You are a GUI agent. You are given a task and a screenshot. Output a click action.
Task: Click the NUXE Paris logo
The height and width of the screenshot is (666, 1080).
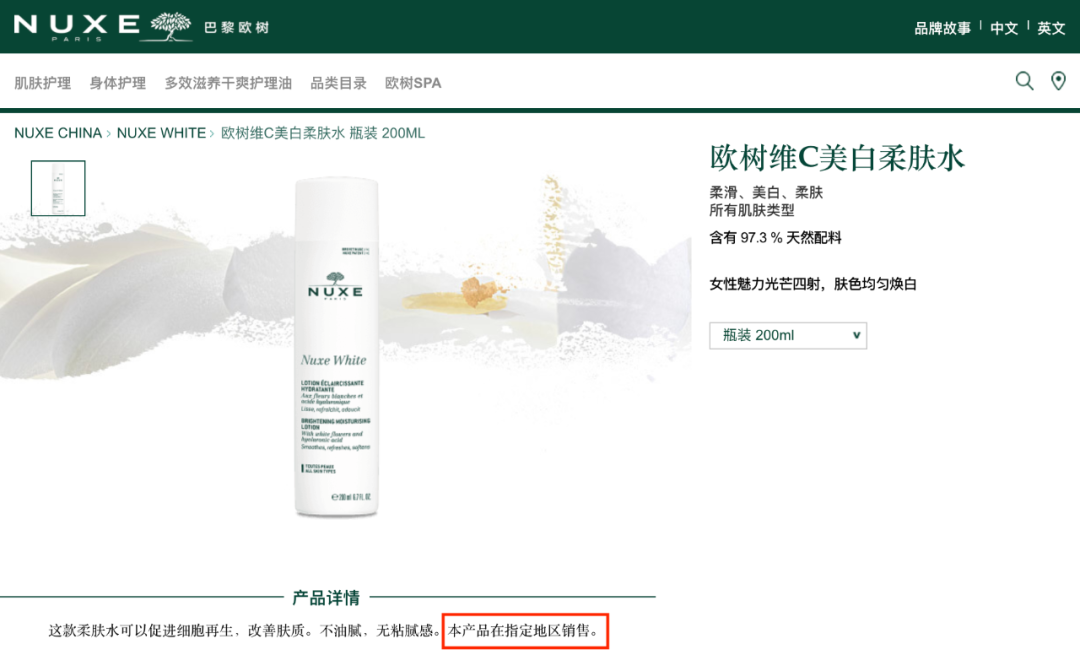pos(103,27)
